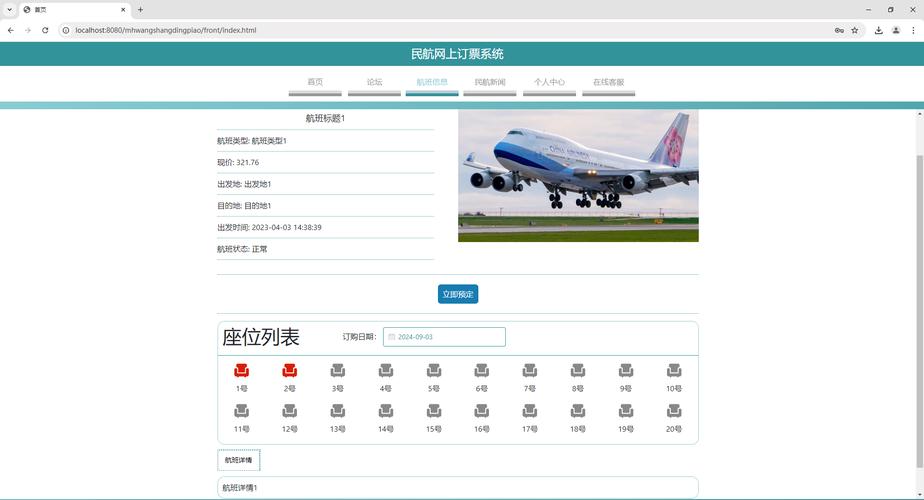Screen dimensions: 924x500
Task: Click the 立即预定 booking button
Action: [x=458, y=294]
